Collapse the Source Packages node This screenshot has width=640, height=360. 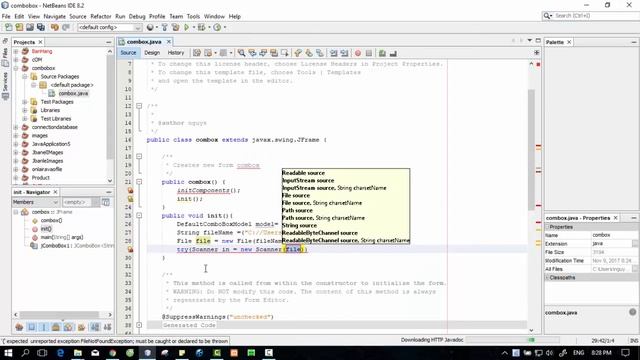click(24, 76)
